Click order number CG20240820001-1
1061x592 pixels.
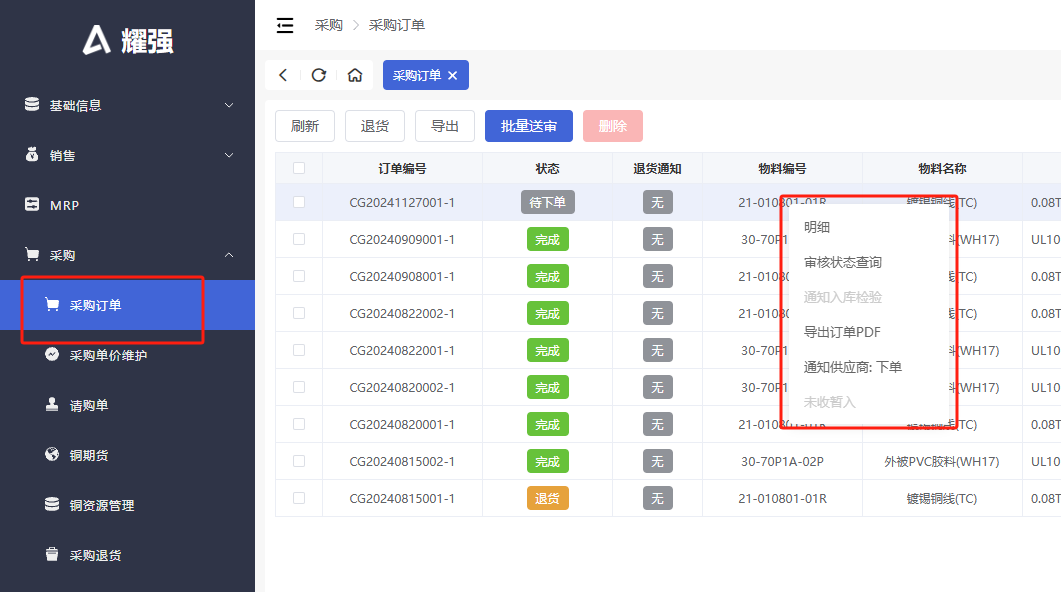(x=402, y=424)
